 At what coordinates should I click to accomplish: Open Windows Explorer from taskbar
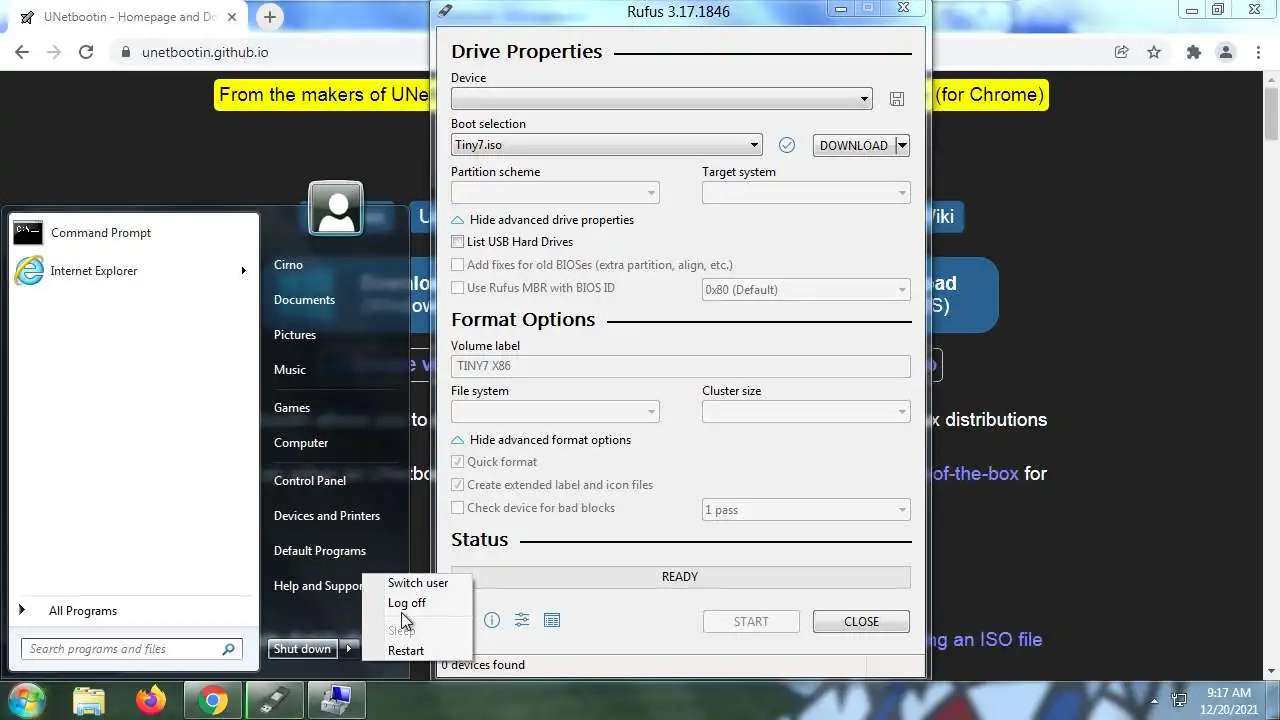[x=89, y=700]
